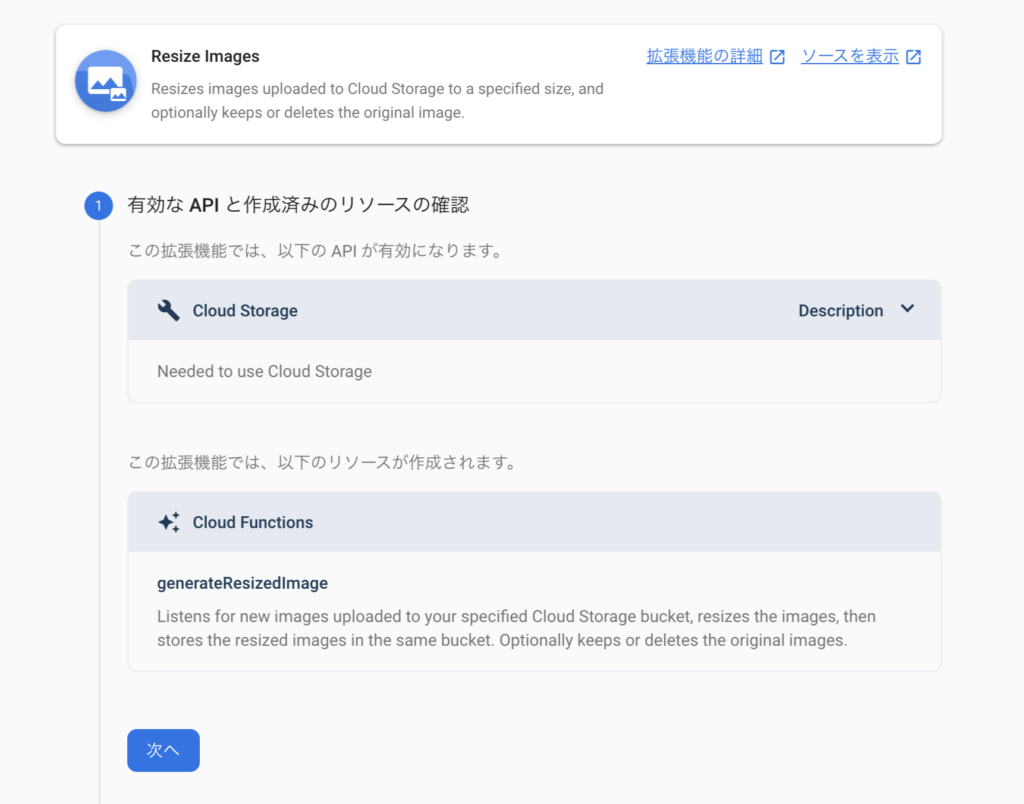Click the 'Listens for new images uploaded' description
This screenshot has height=804, width=1024.
[x=517, y=628]
